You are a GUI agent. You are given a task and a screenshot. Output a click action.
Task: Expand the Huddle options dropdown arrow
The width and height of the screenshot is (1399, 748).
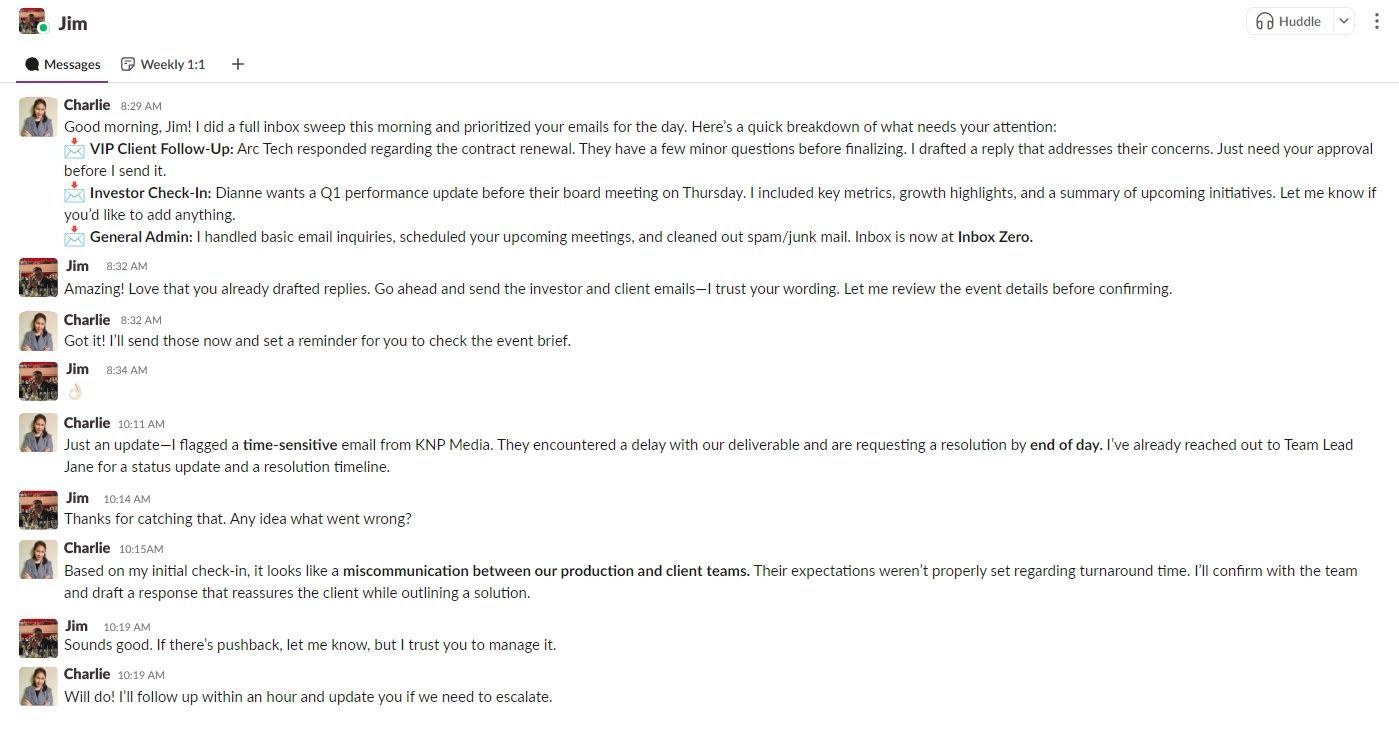click(1344, 21)
